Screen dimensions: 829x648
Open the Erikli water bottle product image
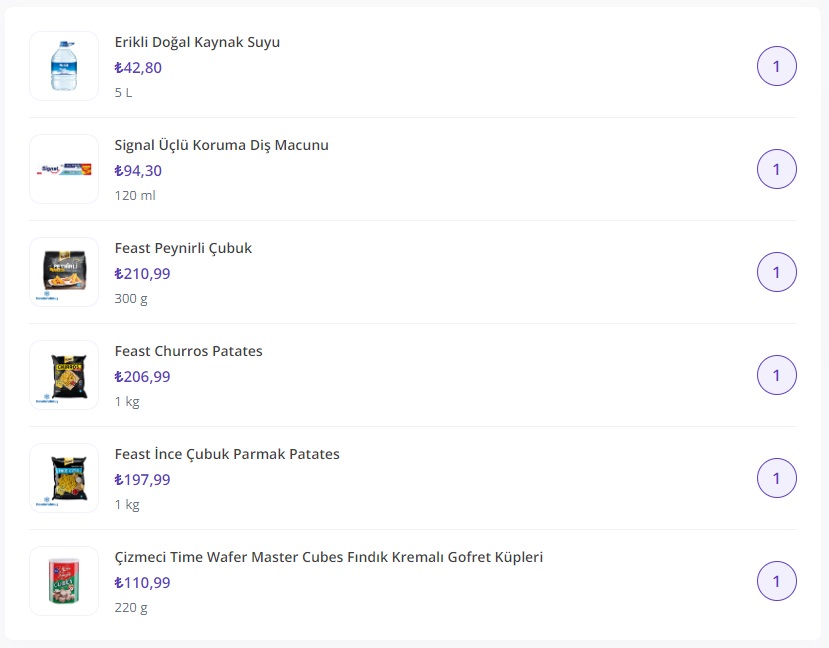pyautogui.click(x=64, y=66)
